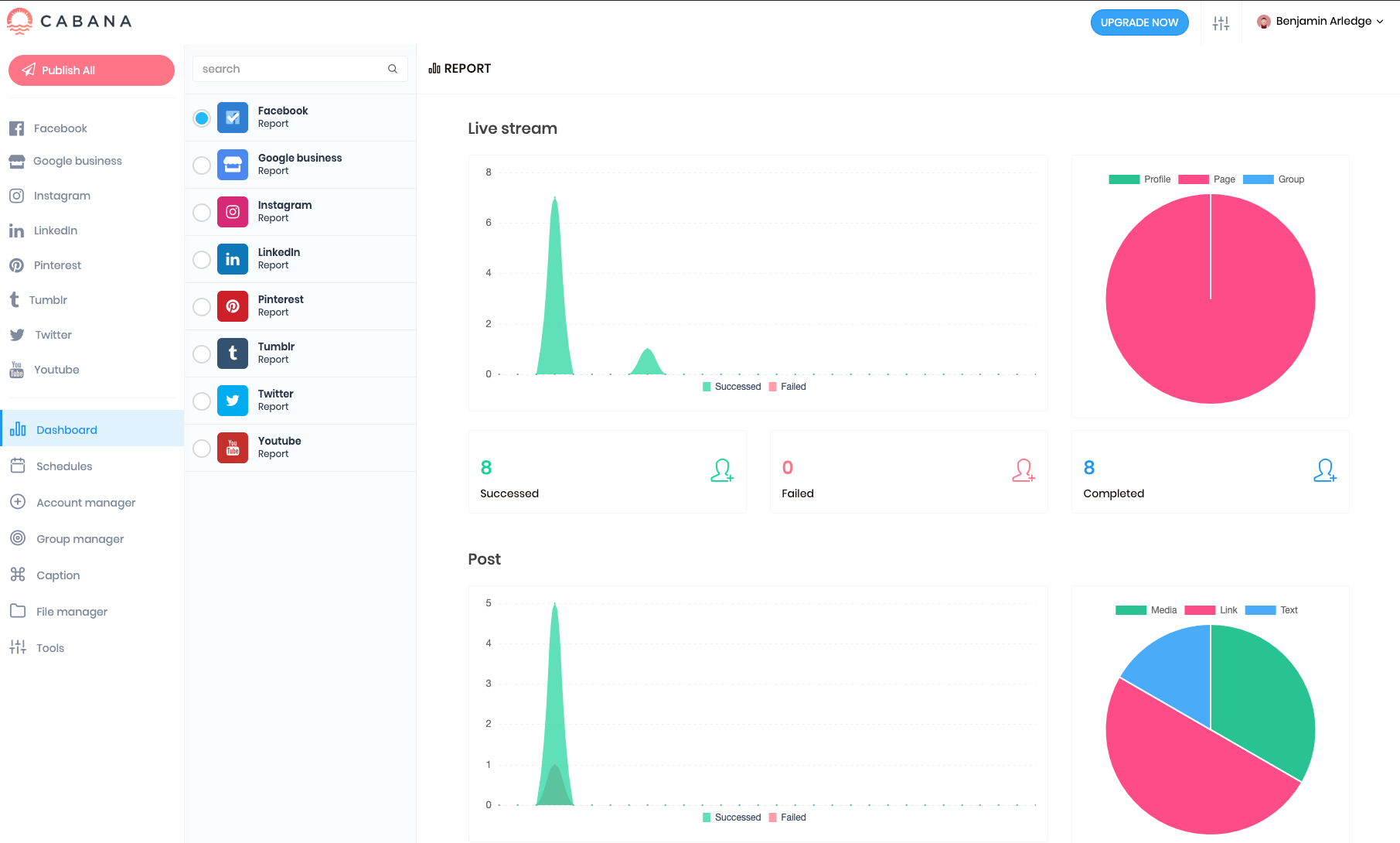Select the Youtube report radio button
Screen dimensions: 1400x843
click(x=202, y=449)
